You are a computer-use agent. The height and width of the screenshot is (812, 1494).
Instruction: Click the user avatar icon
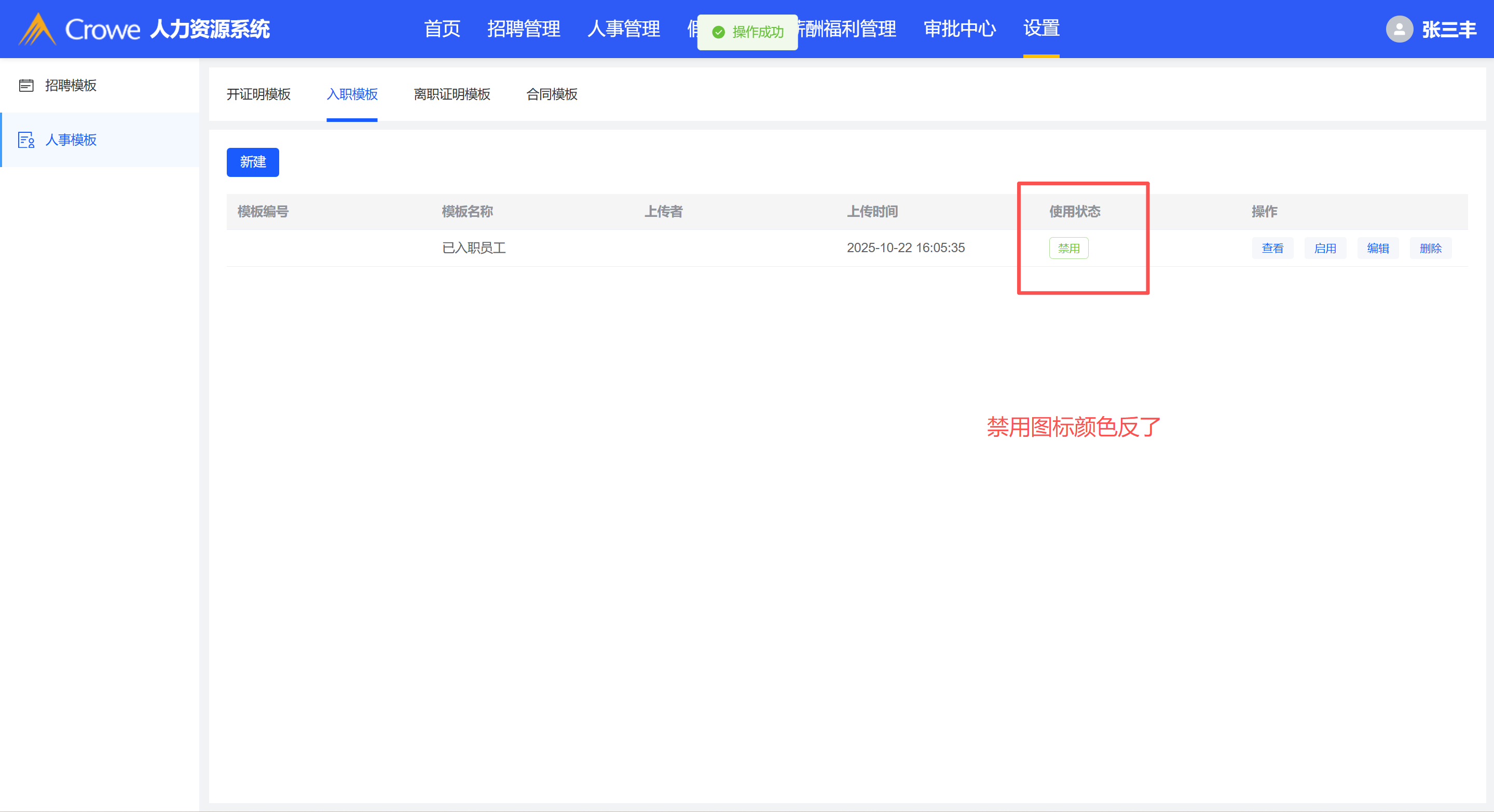(x=1399, y=29)
